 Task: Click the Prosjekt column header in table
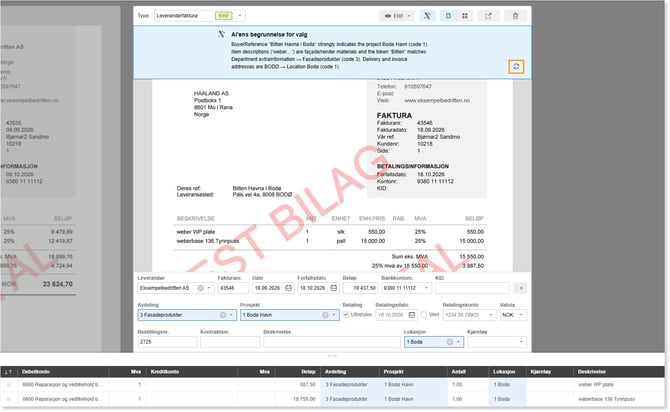[394, 372]
